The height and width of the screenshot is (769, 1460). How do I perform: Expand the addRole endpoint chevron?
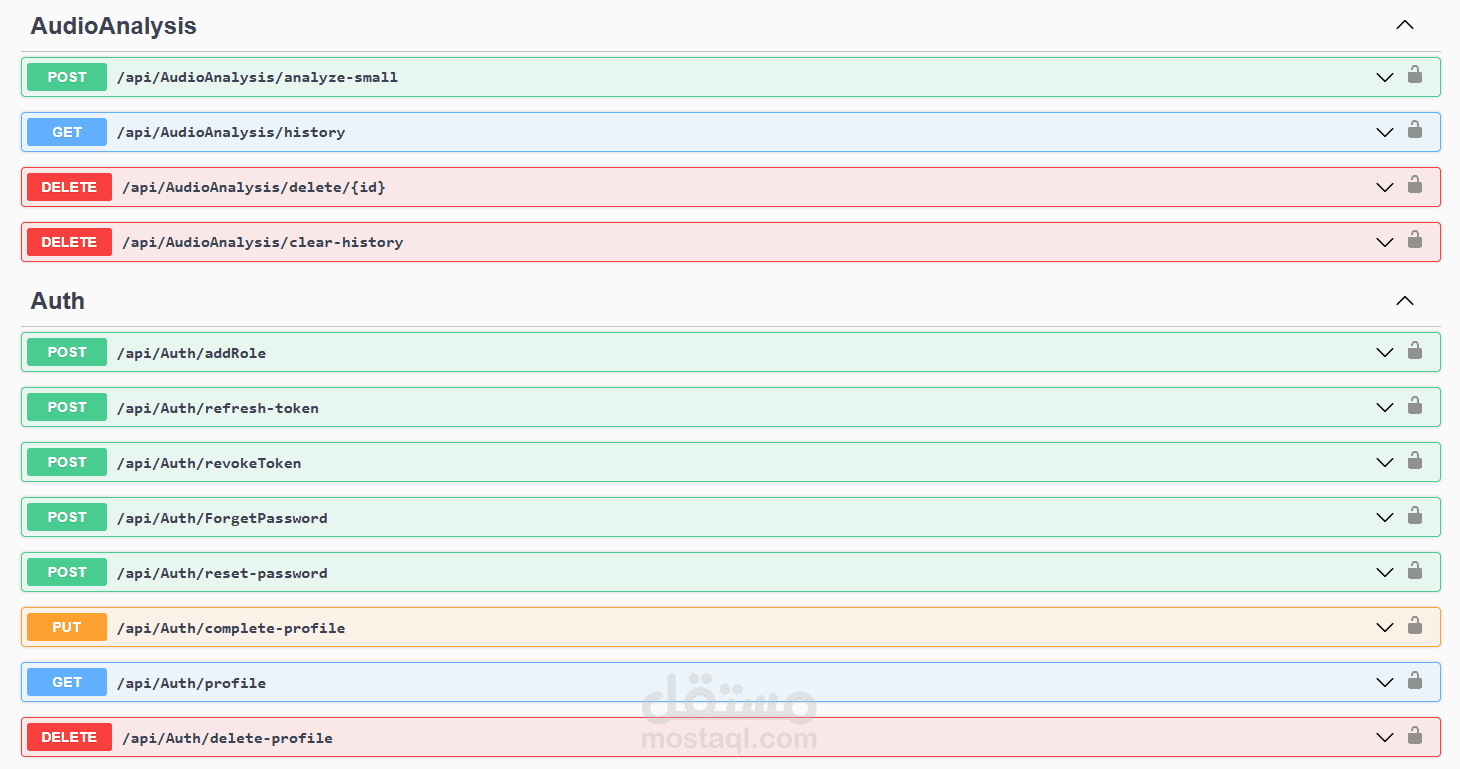(1385, 352)
